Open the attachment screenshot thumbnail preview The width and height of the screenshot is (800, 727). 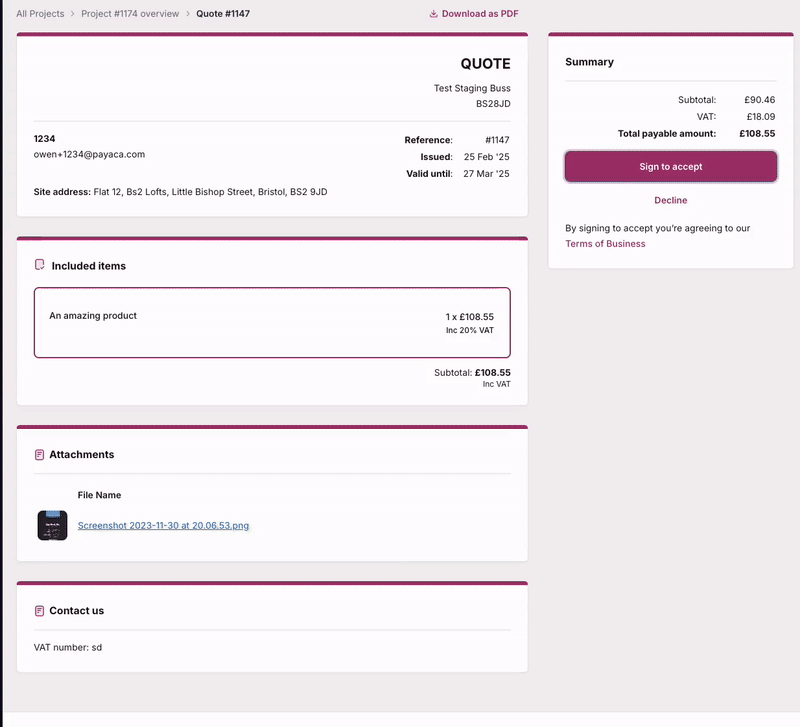click(x=52, y=525)
